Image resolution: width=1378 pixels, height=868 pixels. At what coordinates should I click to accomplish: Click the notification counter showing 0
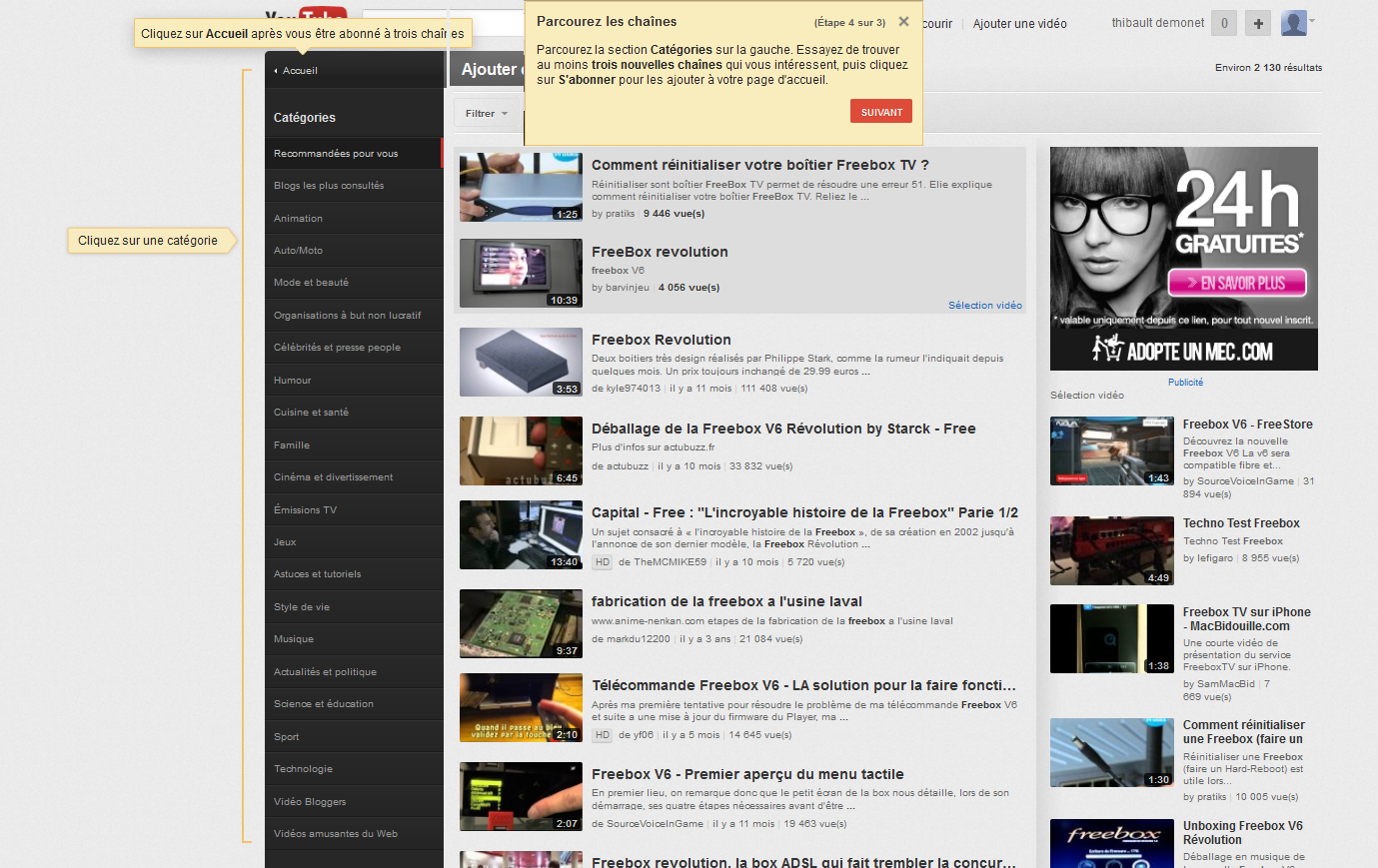click(x=1224, y=23)
